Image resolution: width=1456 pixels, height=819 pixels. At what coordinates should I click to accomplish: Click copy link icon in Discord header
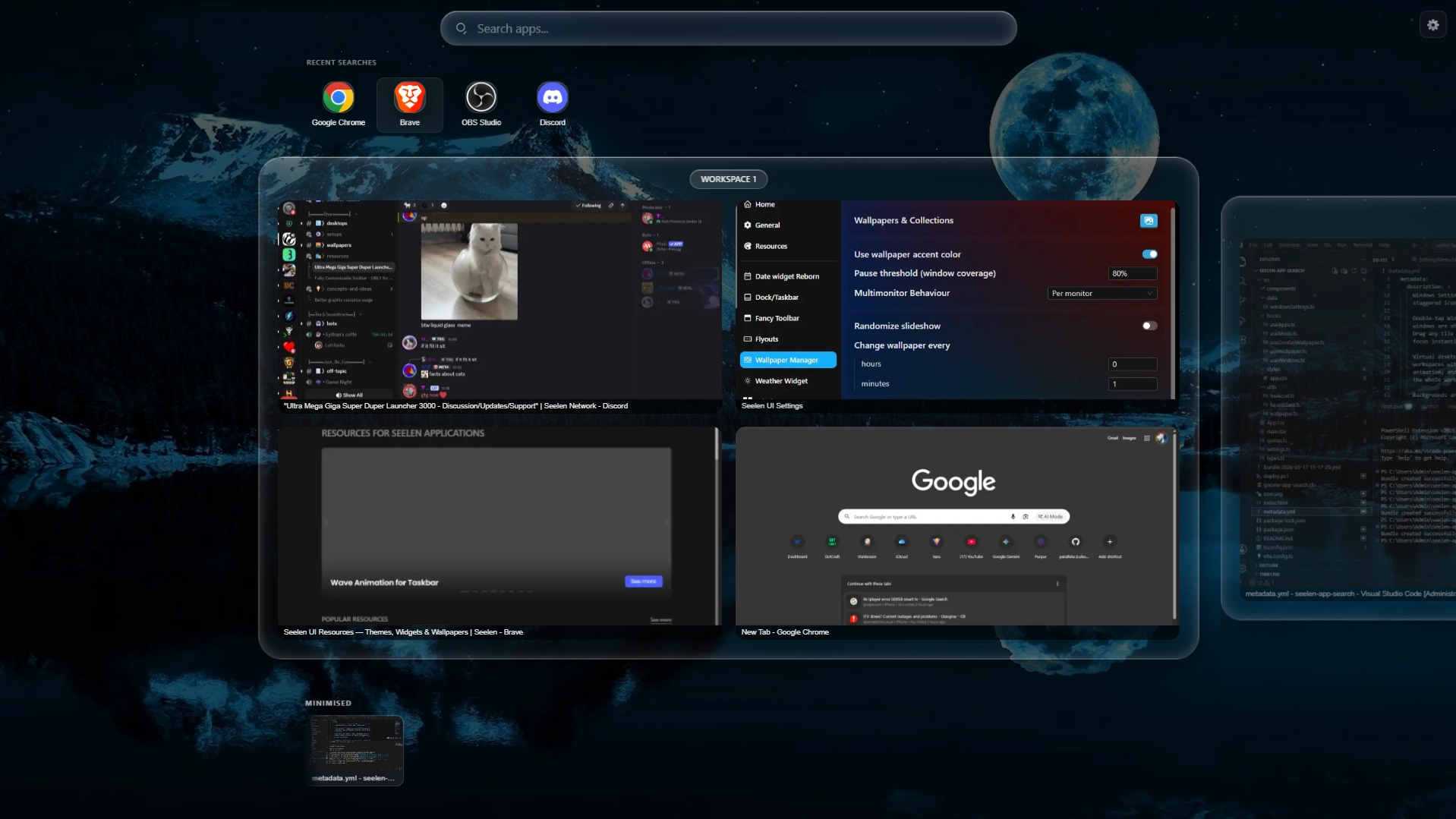(x=611, y=206)
